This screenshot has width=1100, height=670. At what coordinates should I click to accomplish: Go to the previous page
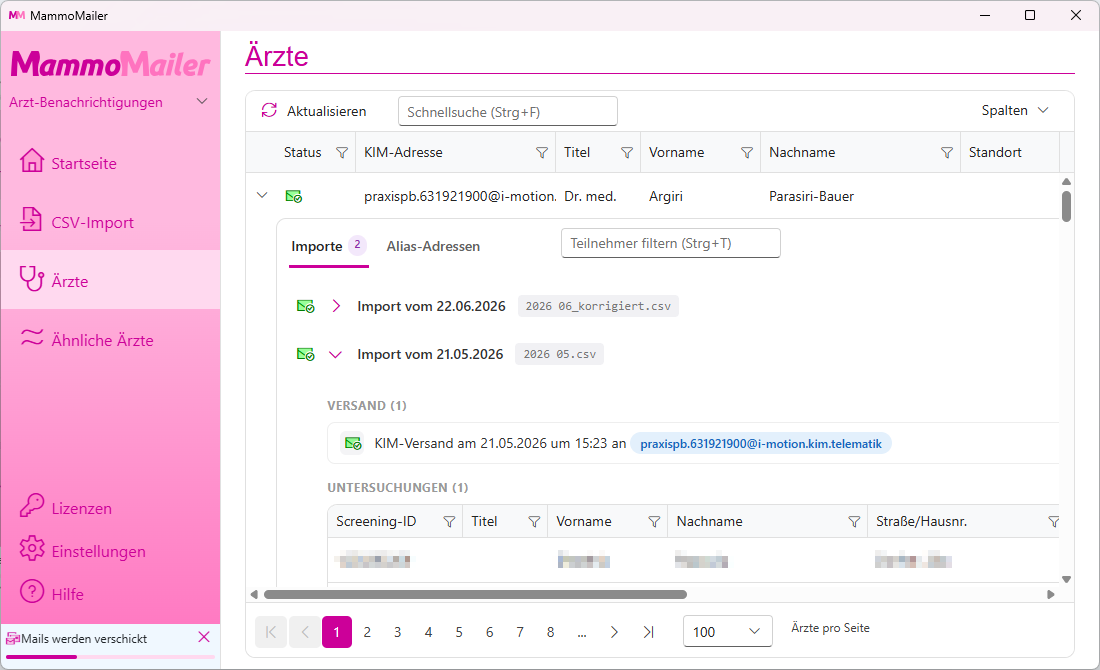[305, 632]
